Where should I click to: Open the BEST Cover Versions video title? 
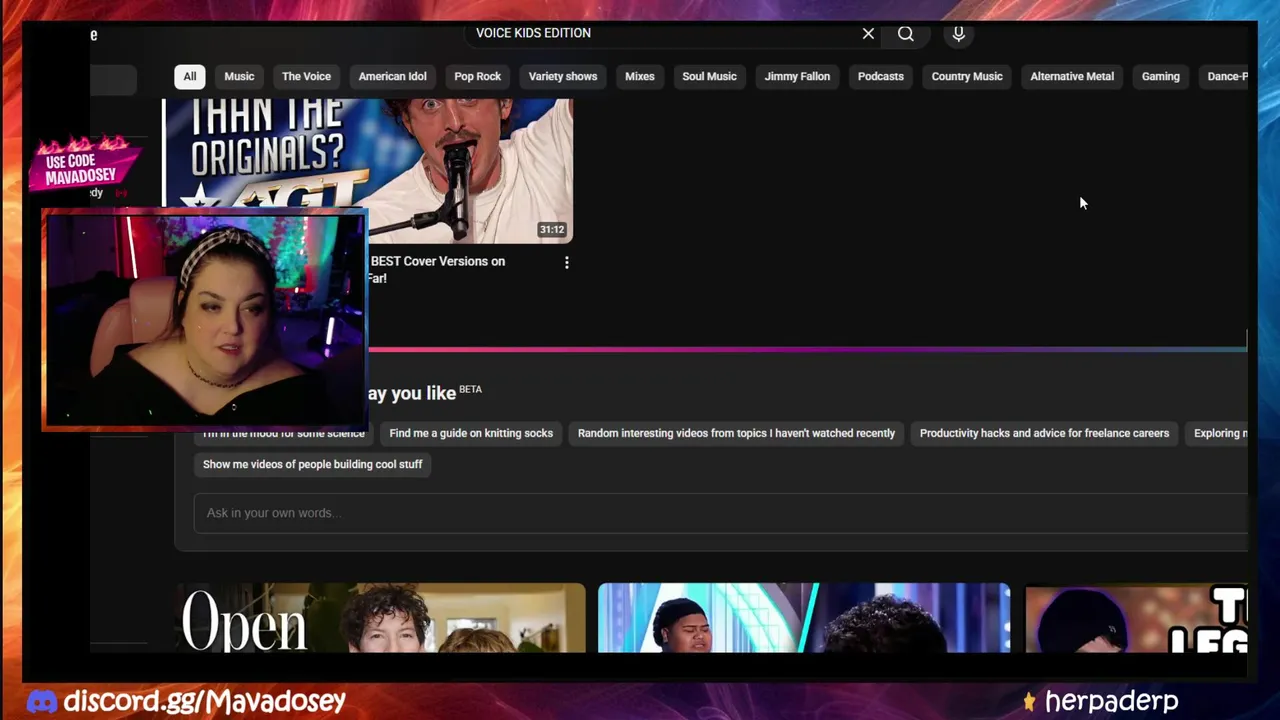click(x=438, y=269)
